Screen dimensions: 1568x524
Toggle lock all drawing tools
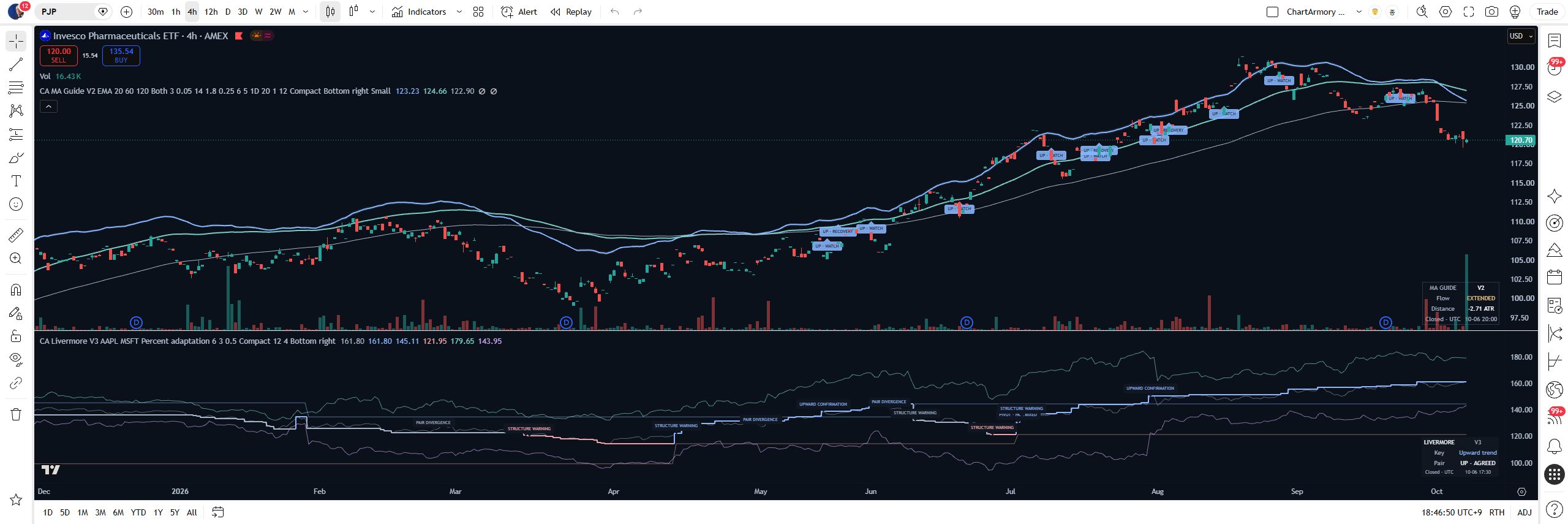tap(16, 336)
